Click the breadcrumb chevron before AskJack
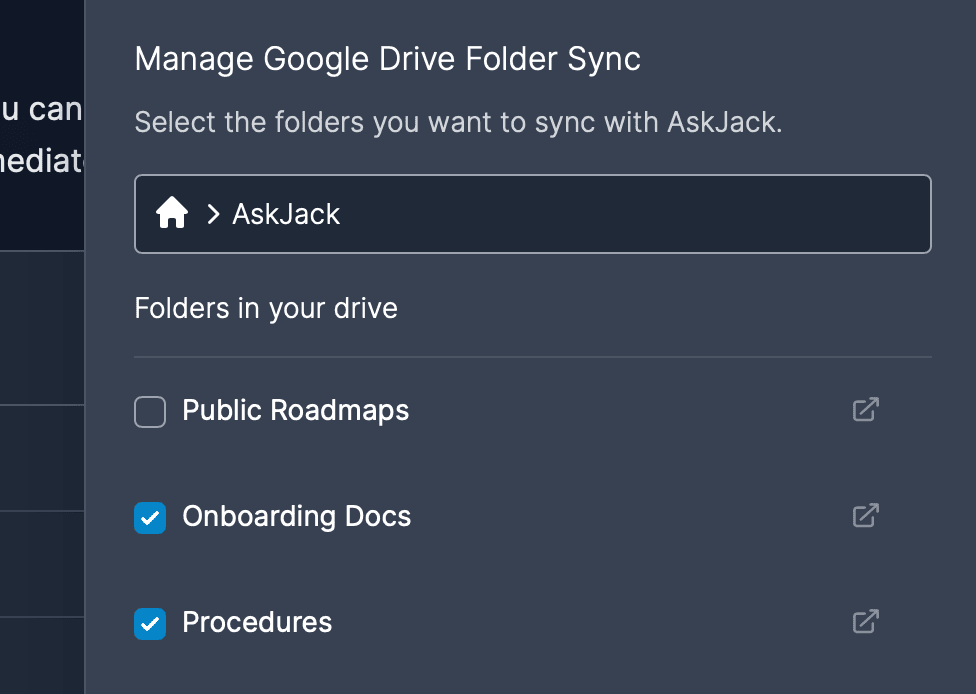This screenshot has height=694, width=976. point(214,214)
